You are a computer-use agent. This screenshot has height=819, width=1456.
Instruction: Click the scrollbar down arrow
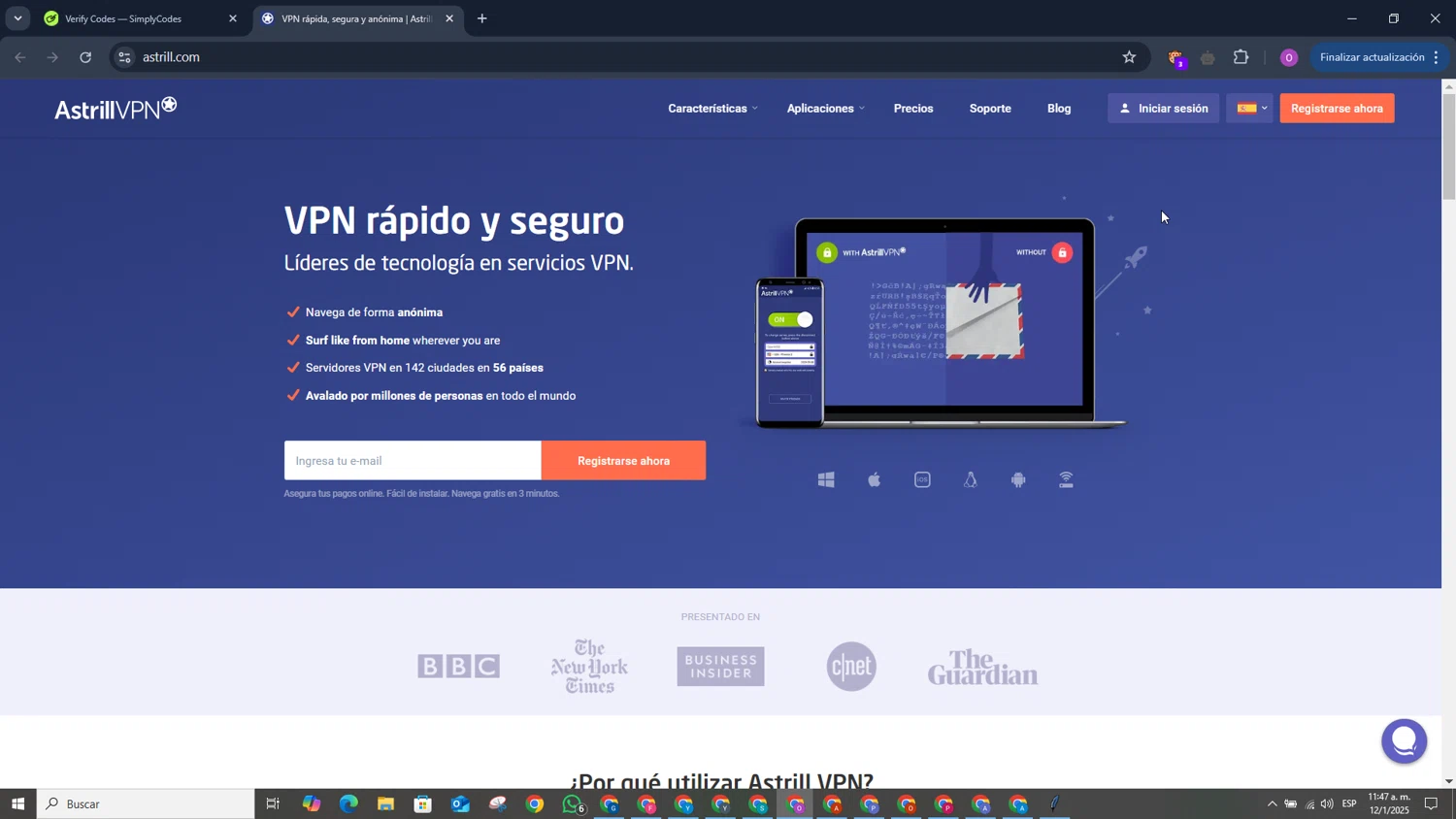1448,780
